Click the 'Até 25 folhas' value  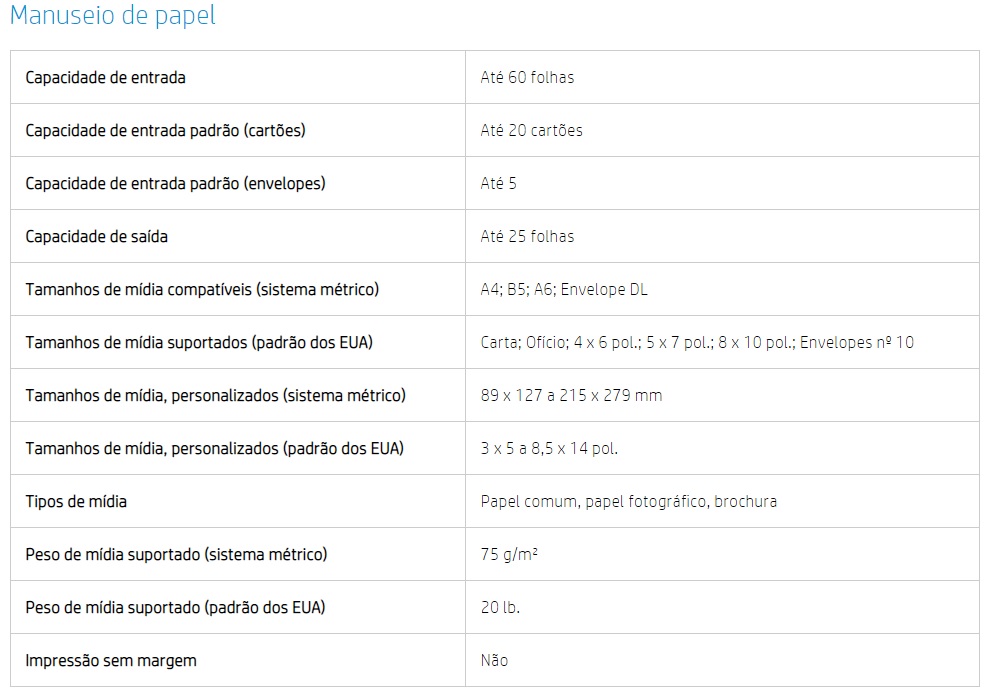pyautogui.click(x=527, y=236)
